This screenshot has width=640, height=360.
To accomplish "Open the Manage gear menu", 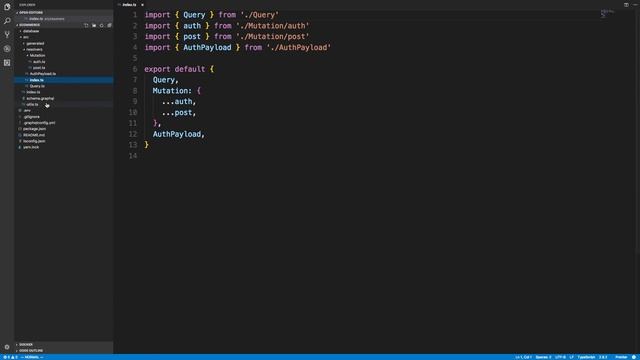I will pos(7,347).
